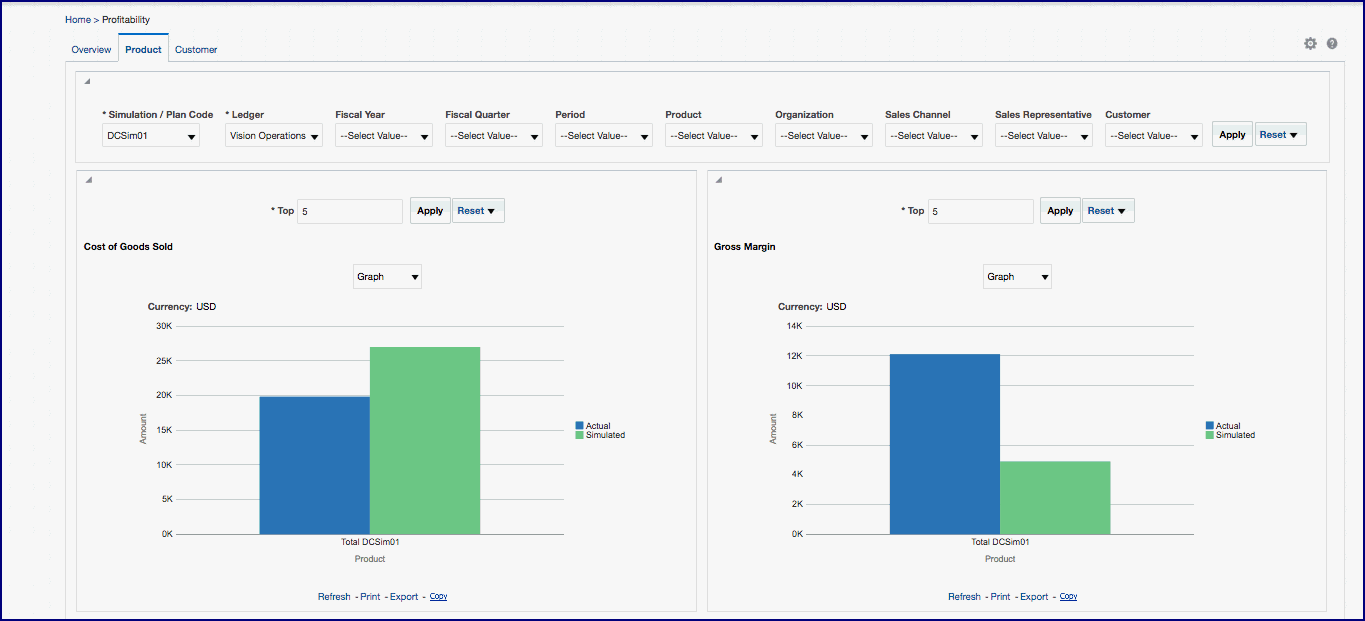Open the Sales Representative dropdown
The height and width of the screenshot is (621, 1365).
coord(1044,136)
